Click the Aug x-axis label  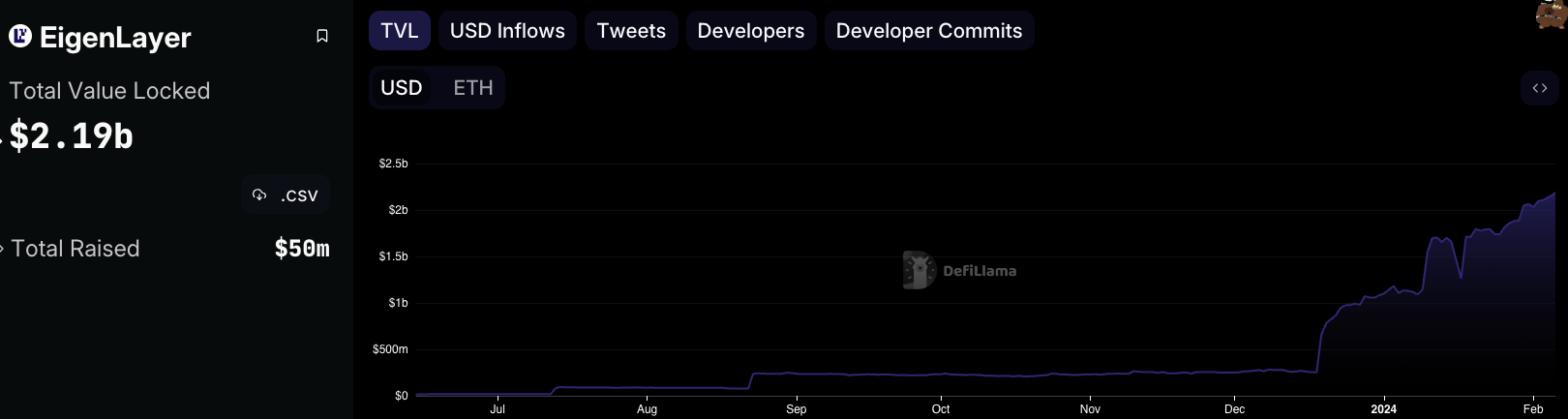coord(647,409)
